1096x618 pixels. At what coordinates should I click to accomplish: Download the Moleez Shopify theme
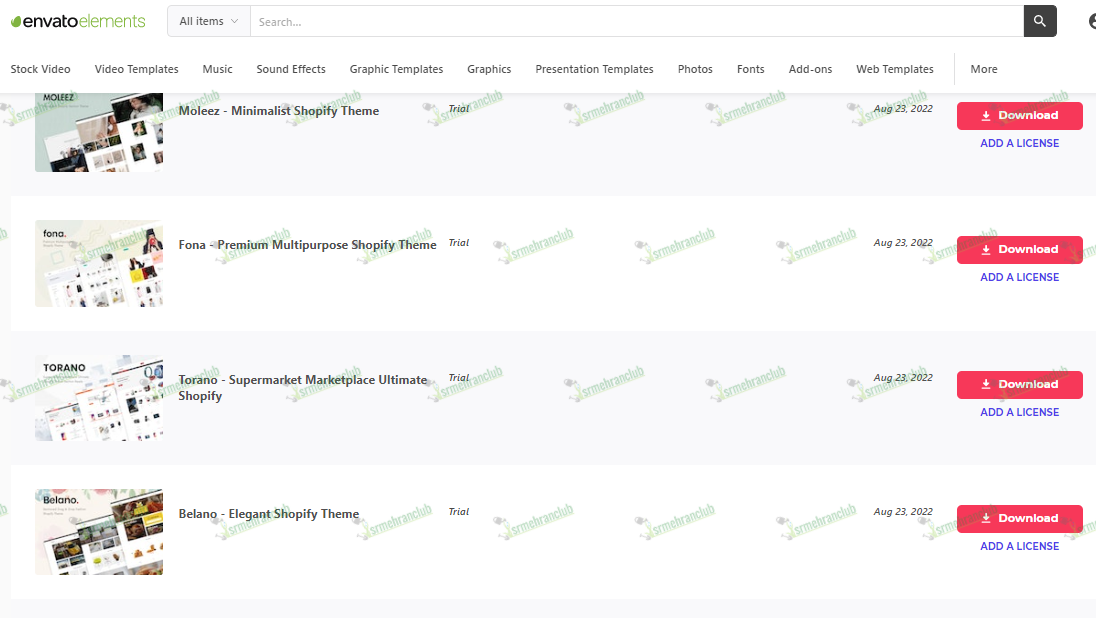pyautogui.click(x=1020, y=115)
